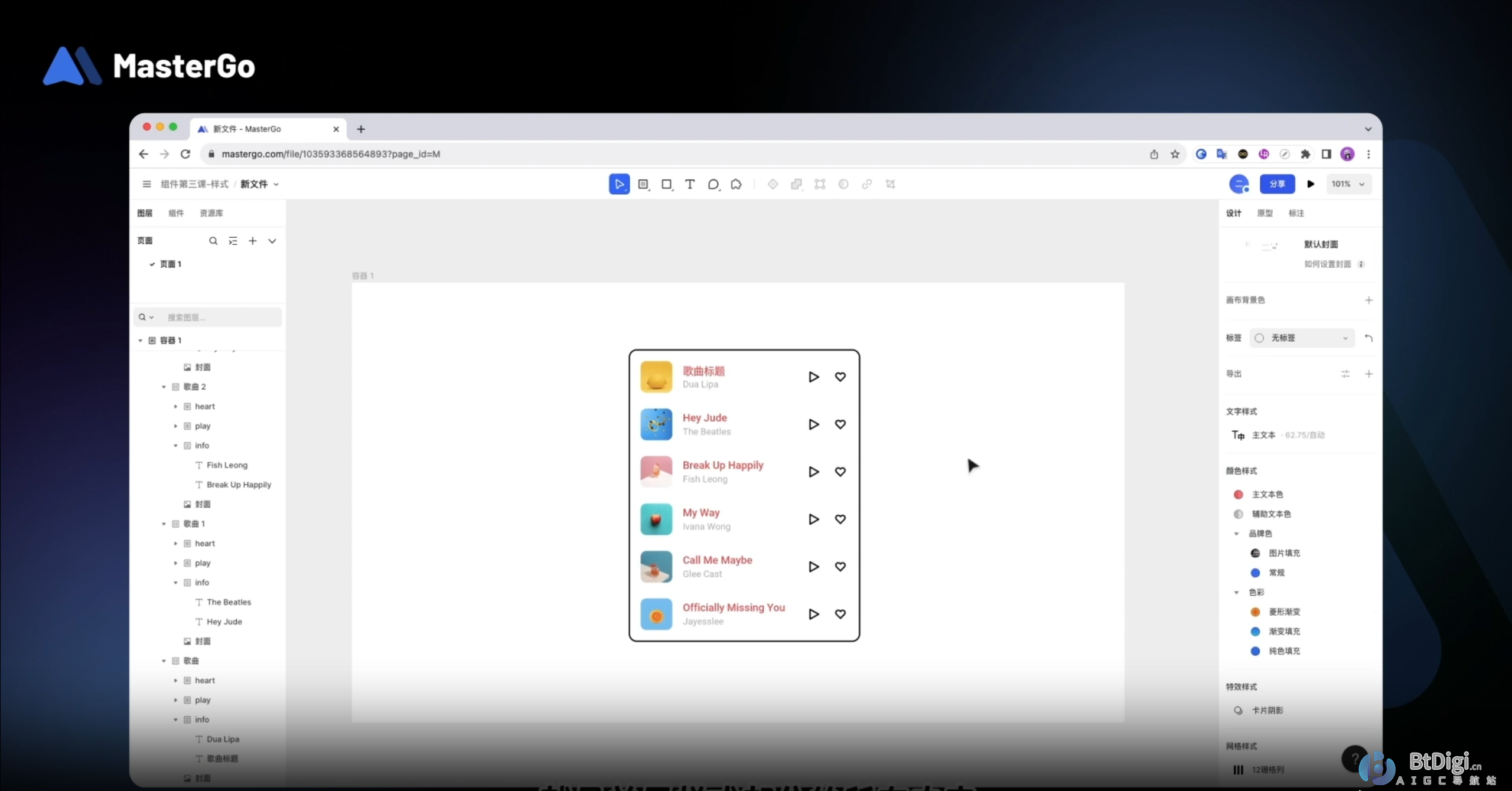Add canvas background color with plus
This screenshot has height=791, width=1512.
(x=1368, y=300)
